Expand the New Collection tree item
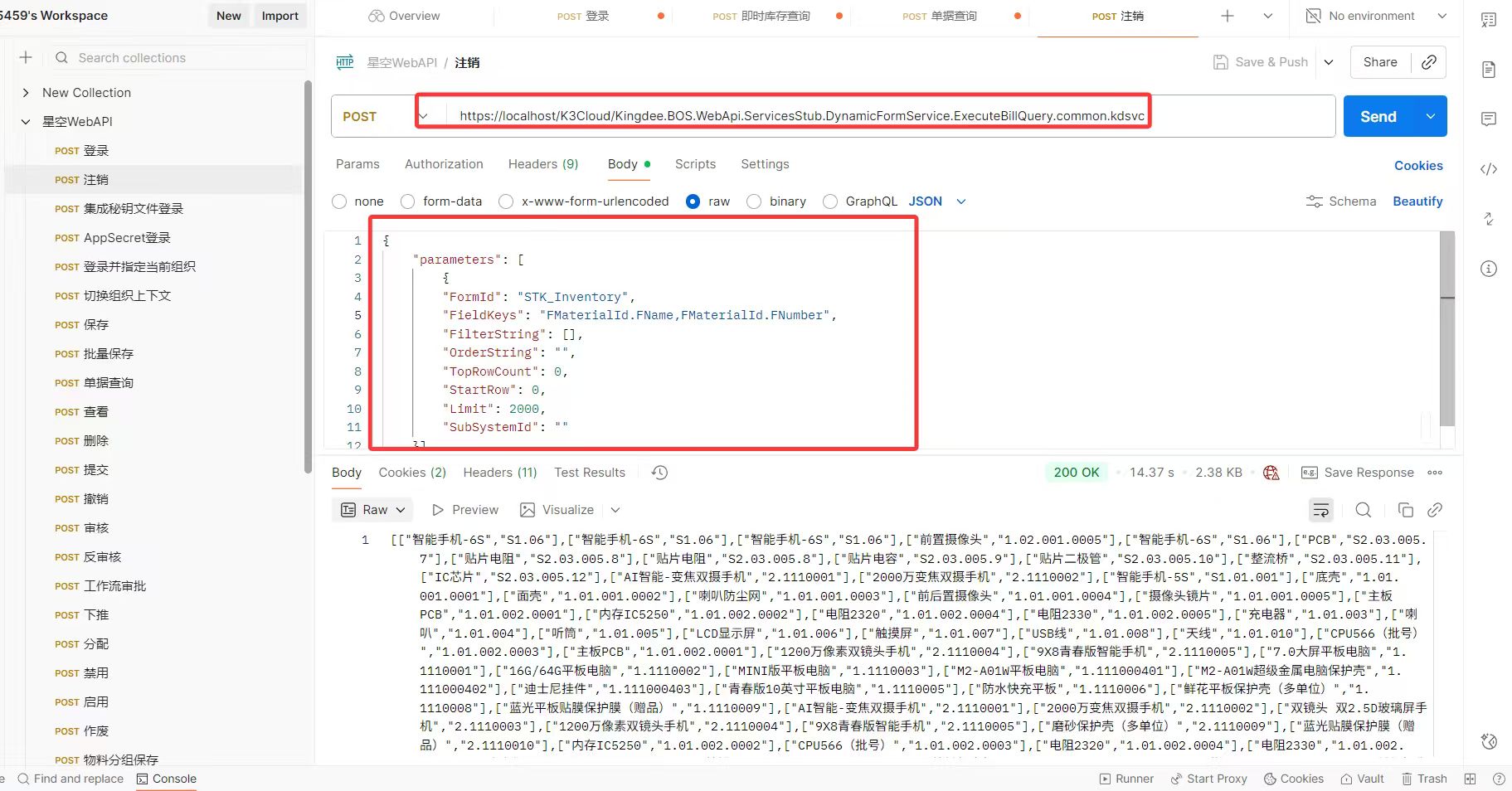Viewport: 1512px width, 791px height. coord(26,93)
